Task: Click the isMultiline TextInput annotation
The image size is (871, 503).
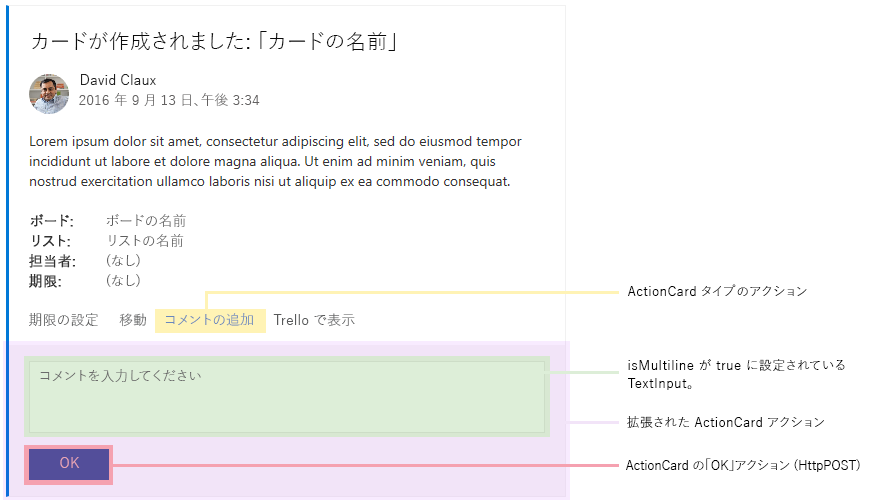Action: pyautogui.click(x=737, y=374)
